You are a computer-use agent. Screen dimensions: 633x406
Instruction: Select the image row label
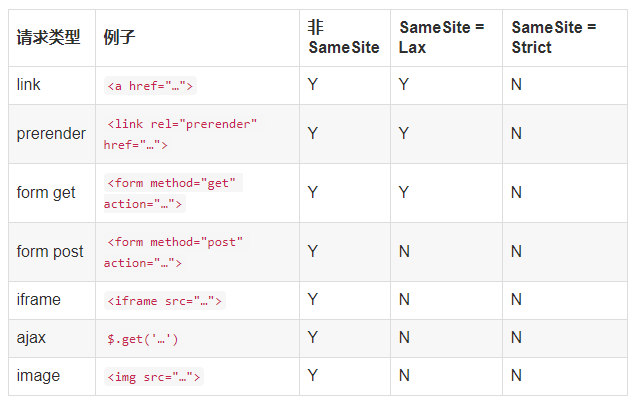(38, 376)
